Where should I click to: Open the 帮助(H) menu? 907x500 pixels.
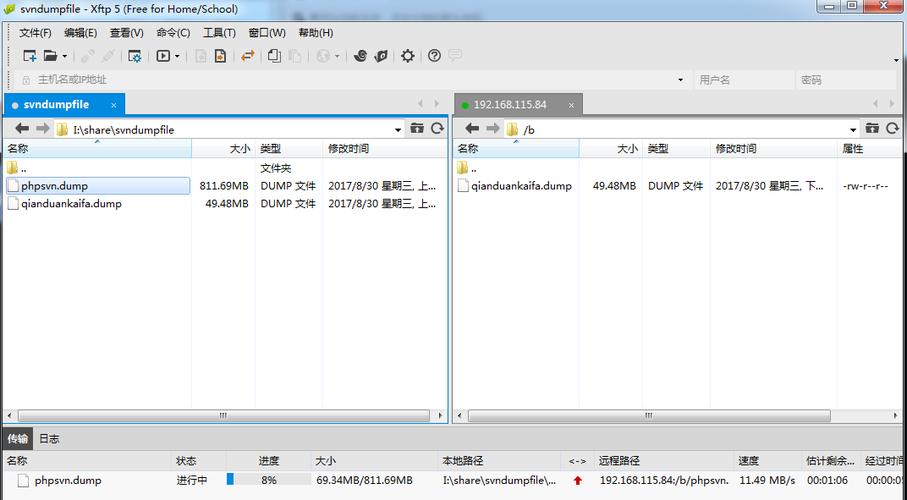pyautogui.click(x=316, y=33)
